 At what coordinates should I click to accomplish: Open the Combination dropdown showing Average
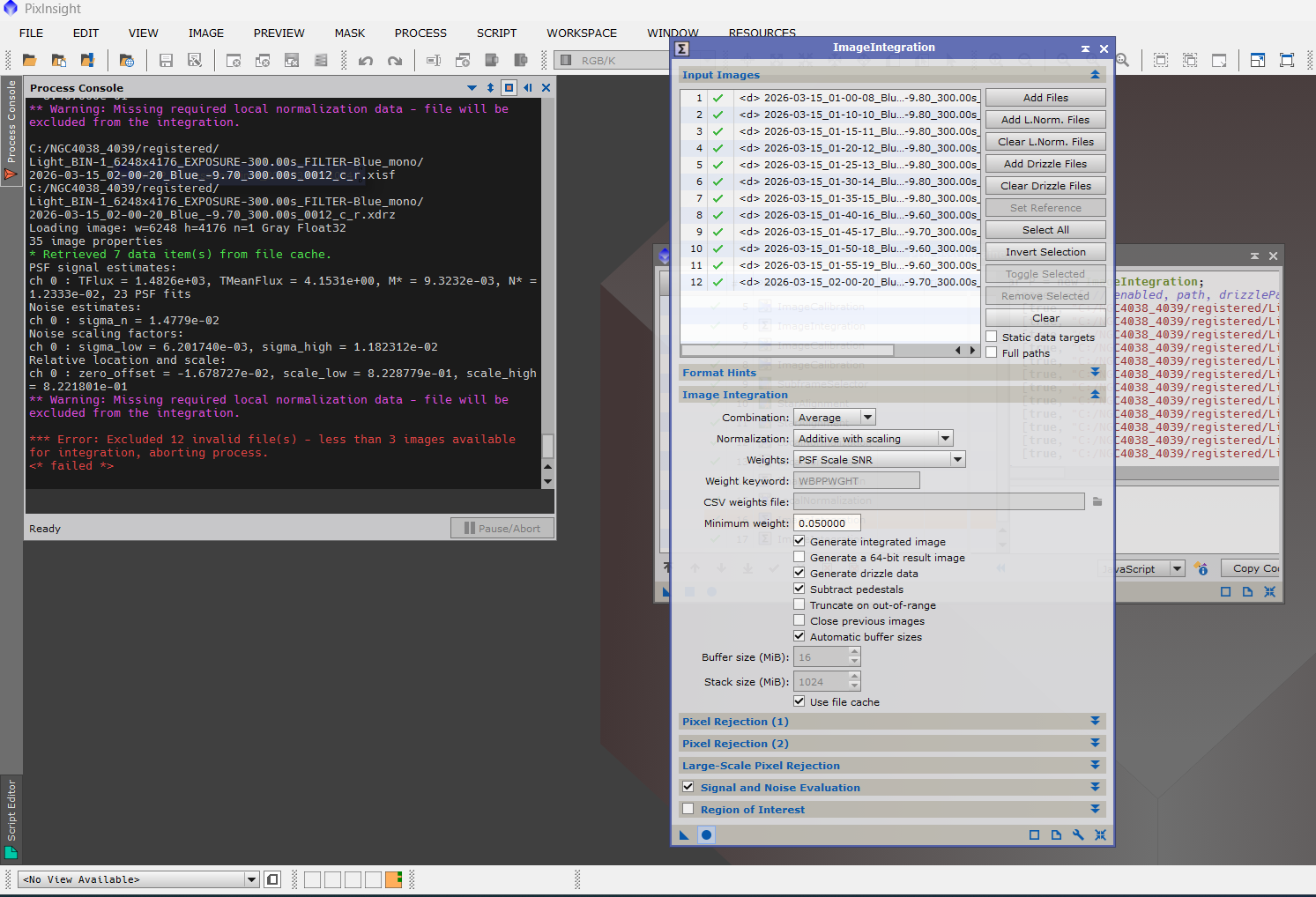pos(834,418)
